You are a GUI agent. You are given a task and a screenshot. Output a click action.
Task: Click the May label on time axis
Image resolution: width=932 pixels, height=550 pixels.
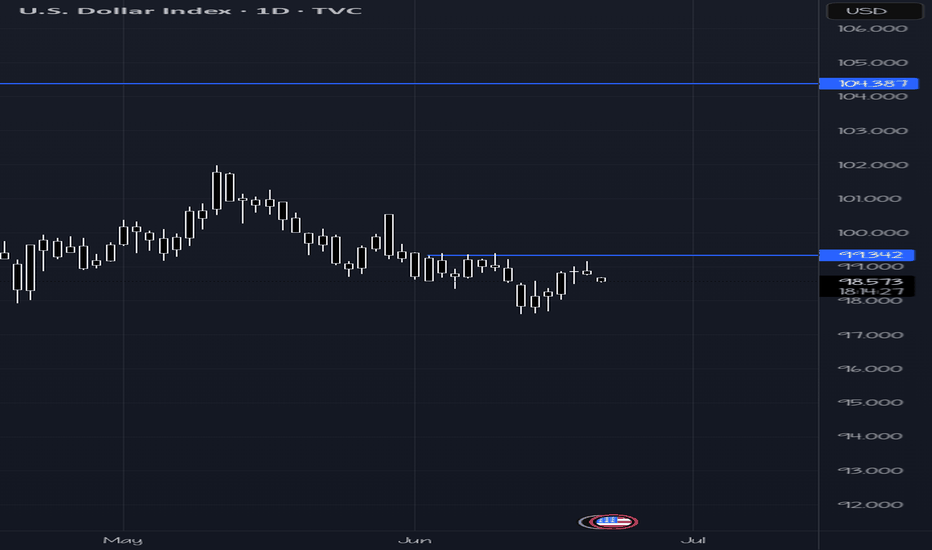pyautogui.click(x=122, y=540)
